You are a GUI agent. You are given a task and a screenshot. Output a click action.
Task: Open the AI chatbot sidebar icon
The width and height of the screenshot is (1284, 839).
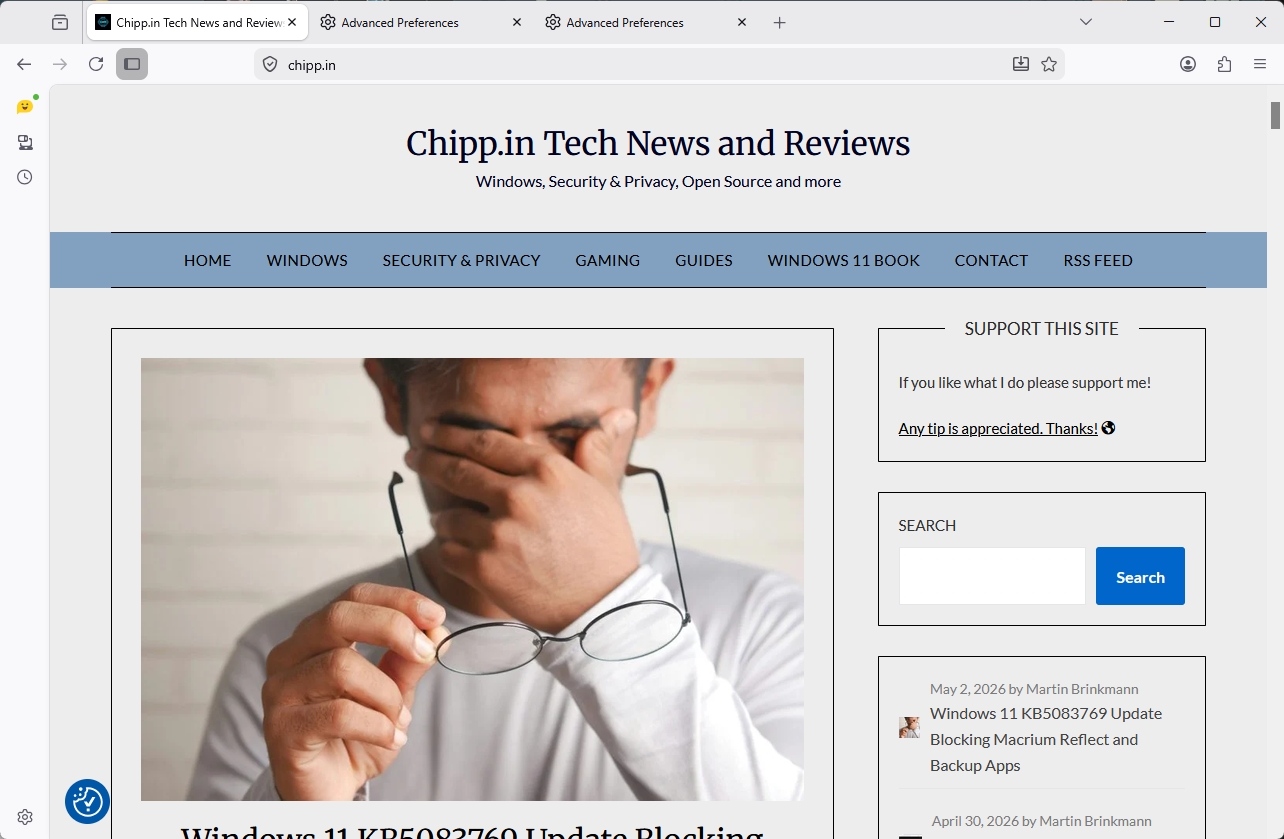click(x=25, y=106)
